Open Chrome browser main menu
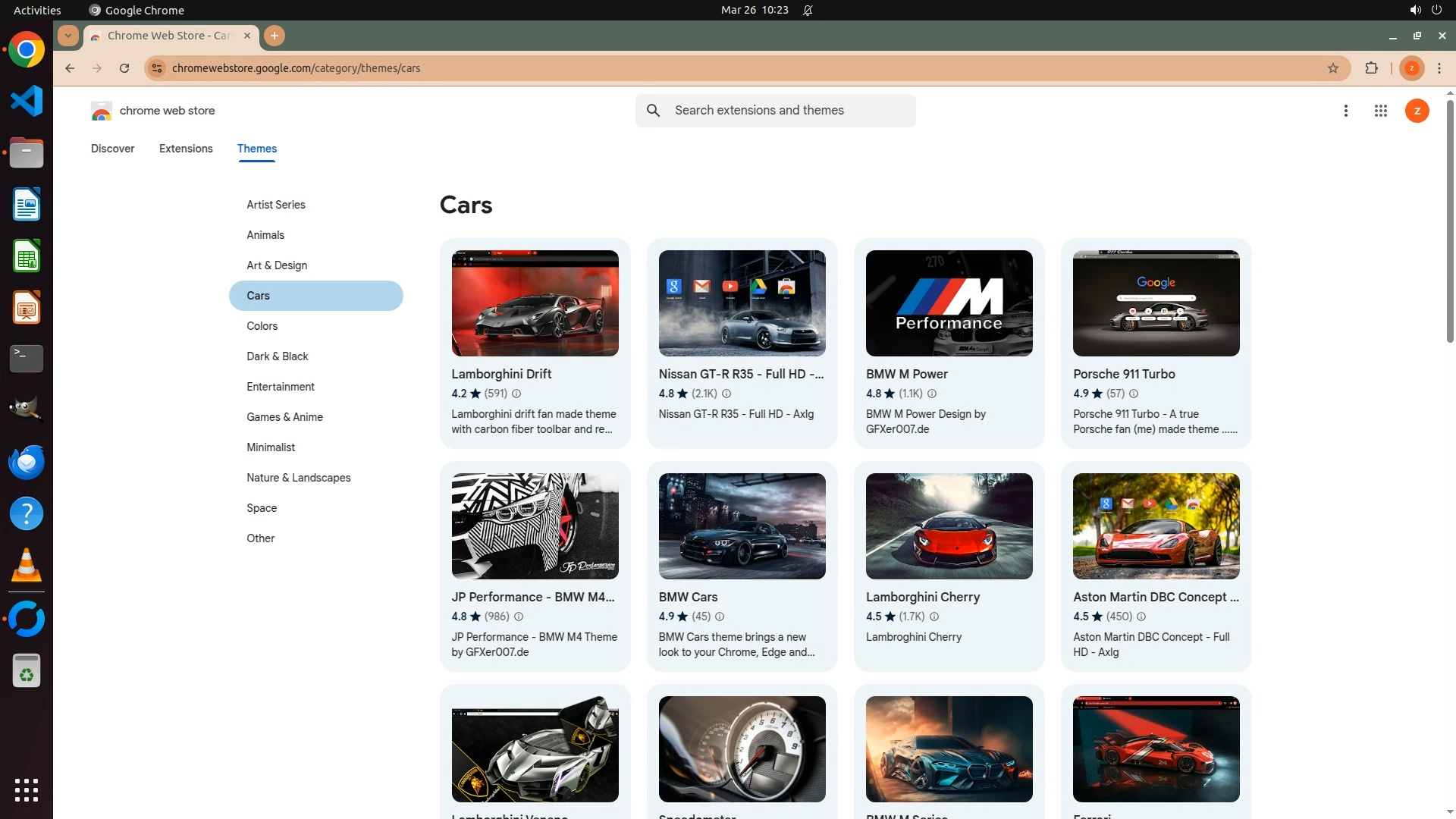 pyautogui.click(x=1439, y=68)
